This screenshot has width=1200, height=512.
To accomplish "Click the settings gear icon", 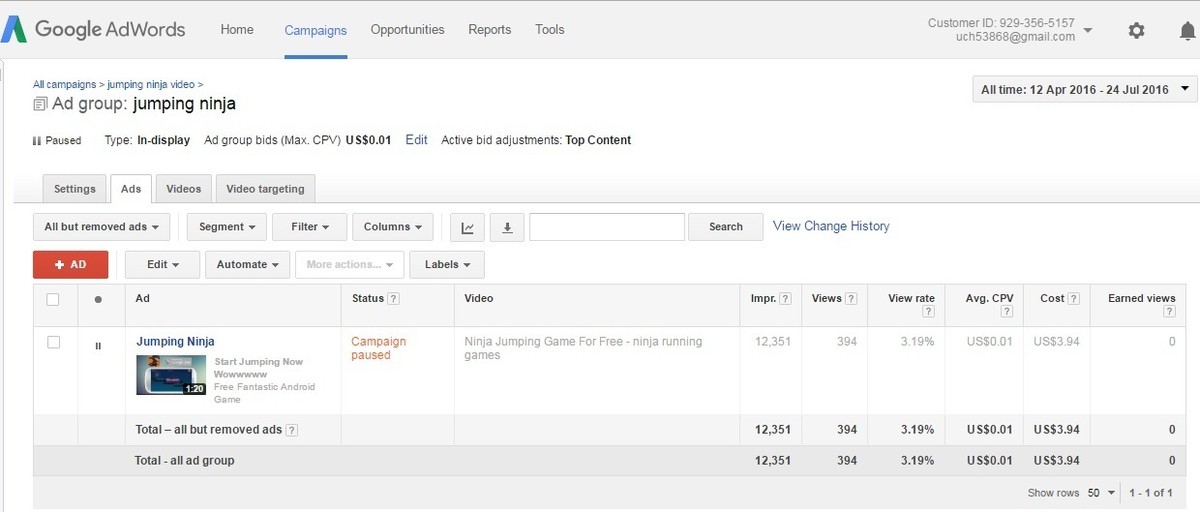I will pyautogui.click(x=1136, y=30).
